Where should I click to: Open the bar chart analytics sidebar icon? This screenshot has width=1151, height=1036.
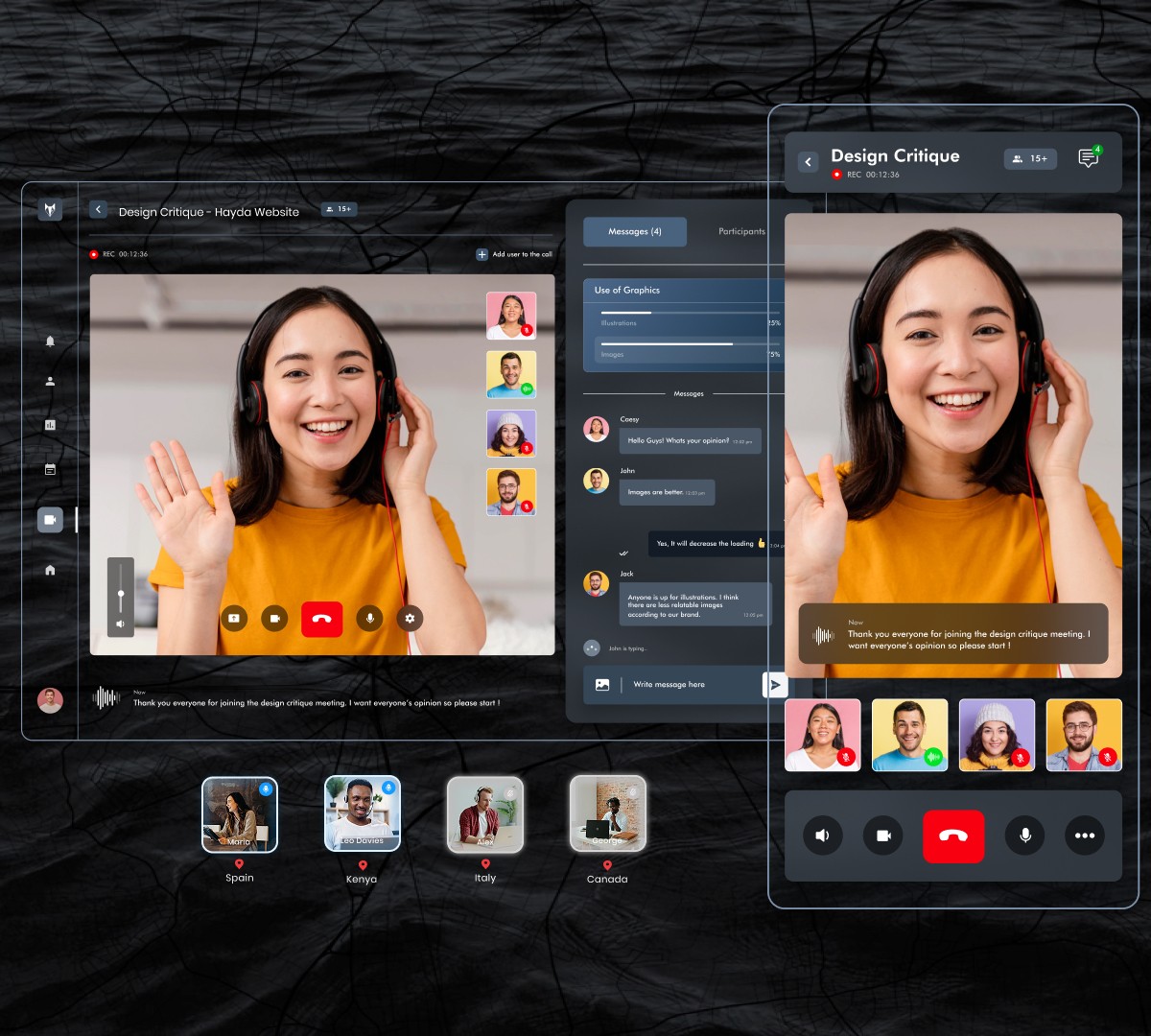click(x=50, y=424)
